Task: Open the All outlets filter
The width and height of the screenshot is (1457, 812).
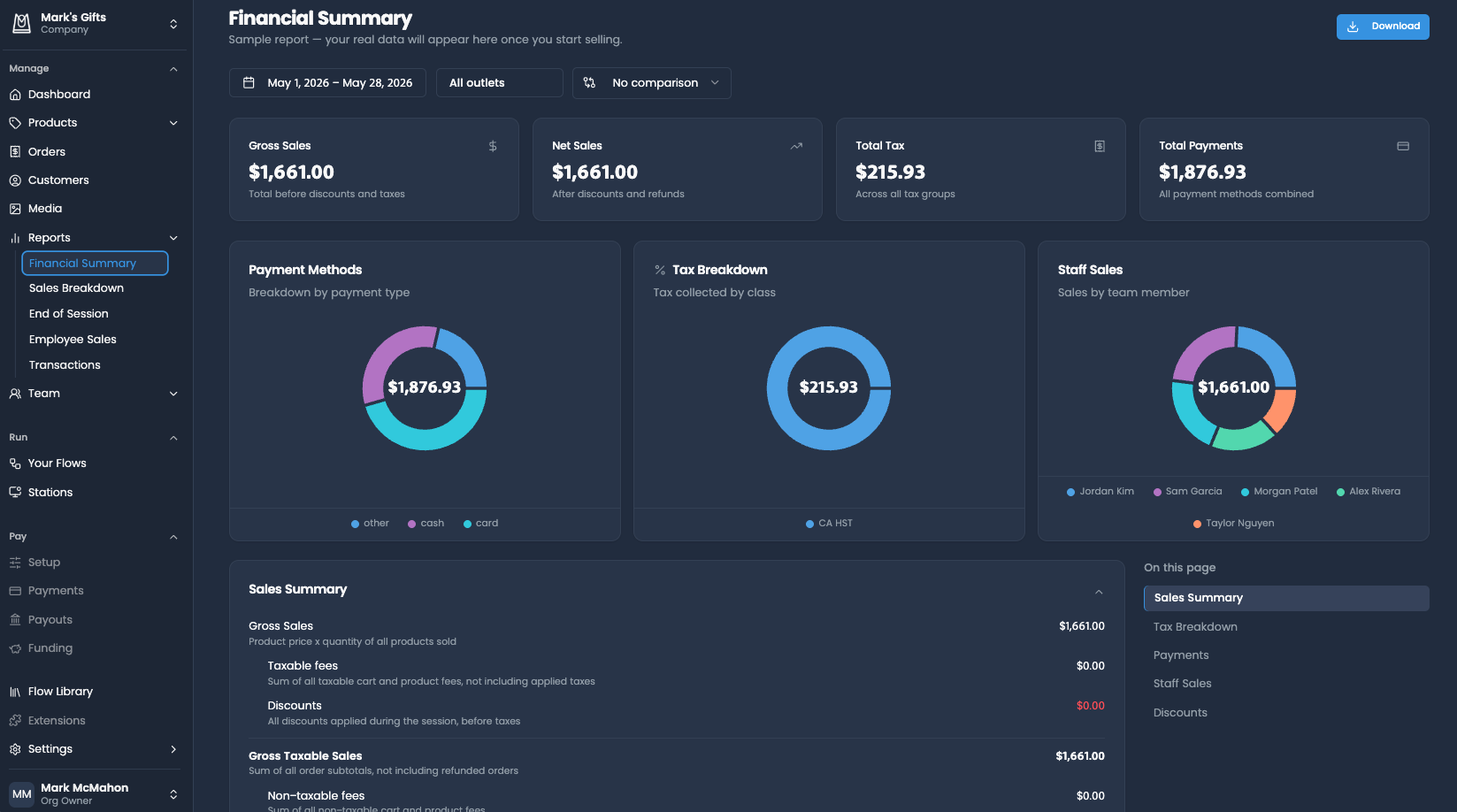Action: tap(500, 83)
